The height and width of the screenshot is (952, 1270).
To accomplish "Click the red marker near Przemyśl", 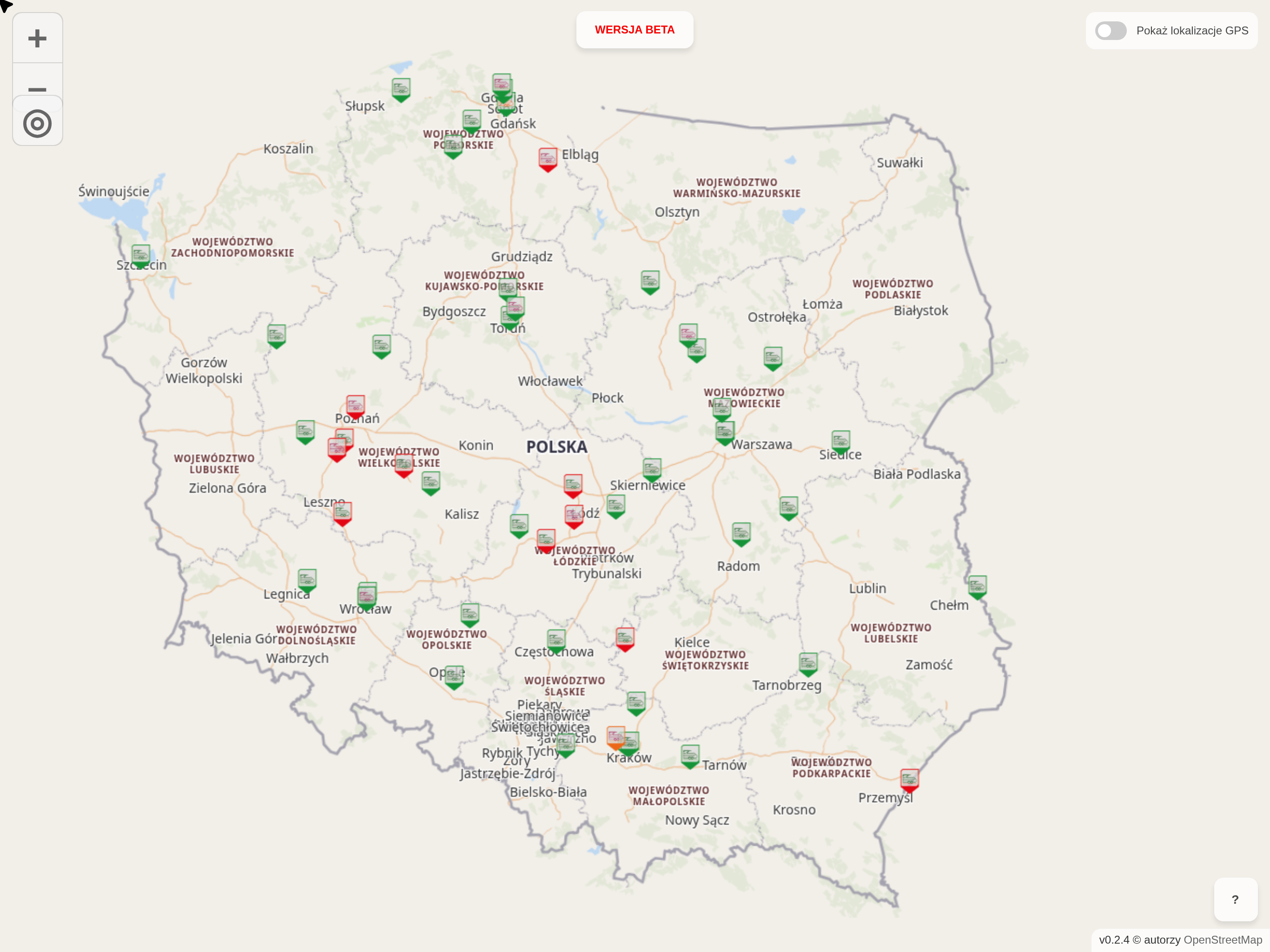I will pos(909,780).
